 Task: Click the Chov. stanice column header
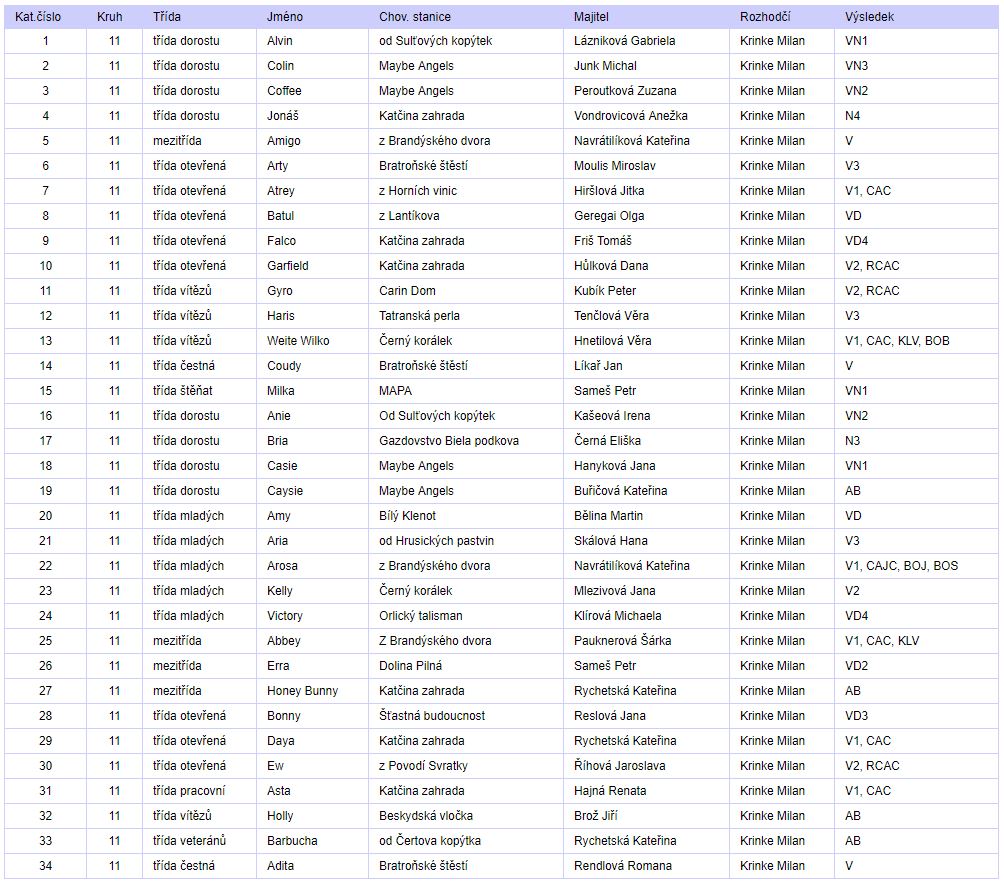[x=414, y=17]
